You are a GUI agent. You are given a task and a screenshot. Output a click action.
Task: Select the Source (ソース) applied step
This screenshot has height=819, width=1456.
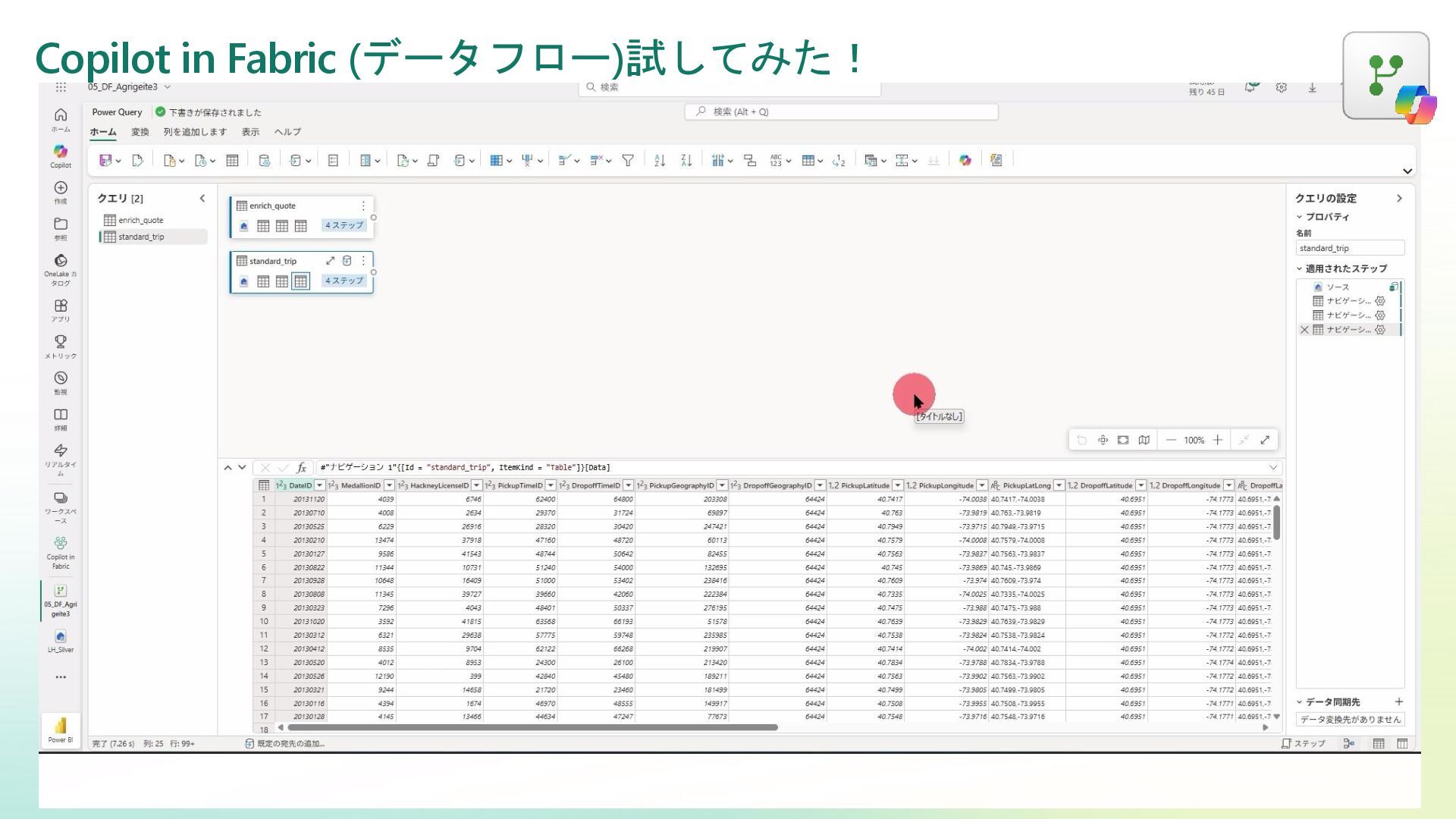tap(1350, 287)
